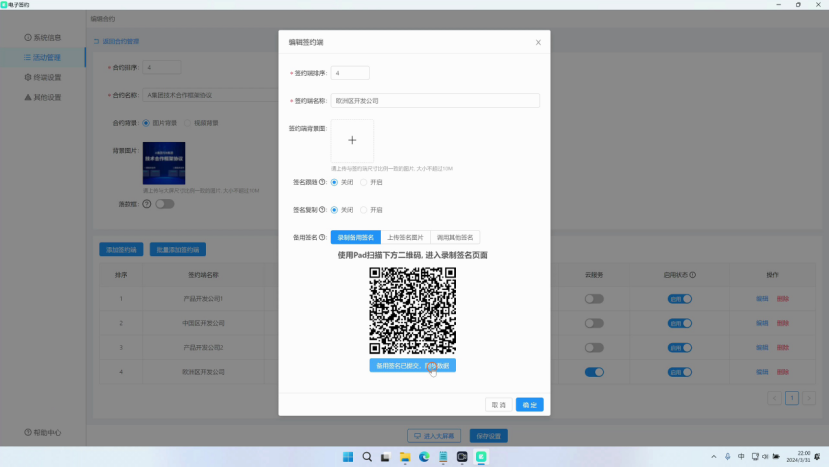Toggle 启用 status for 产品开发公司2
830x467 pixels.
(680, 347)
